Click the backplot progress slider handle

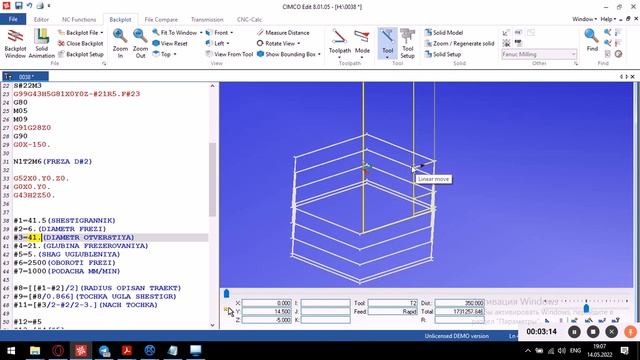click(x=227, y=293)
